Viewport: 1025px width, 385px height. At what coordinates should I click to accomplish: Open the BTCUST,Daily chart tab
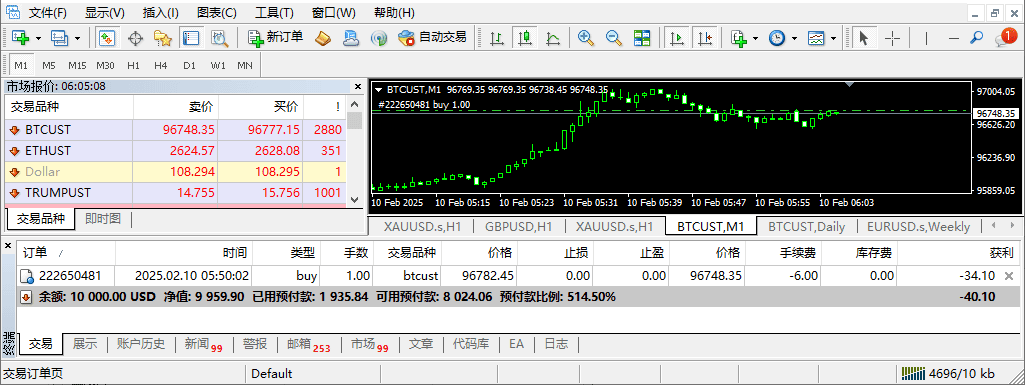click(807, 227)
